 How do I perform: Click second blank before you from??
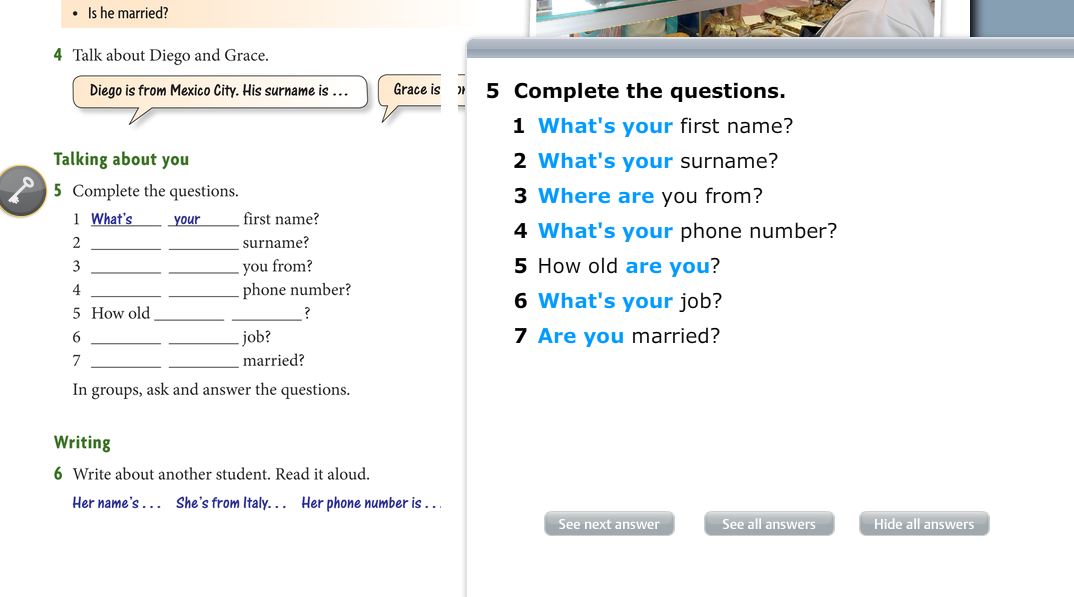coord(203,266)
